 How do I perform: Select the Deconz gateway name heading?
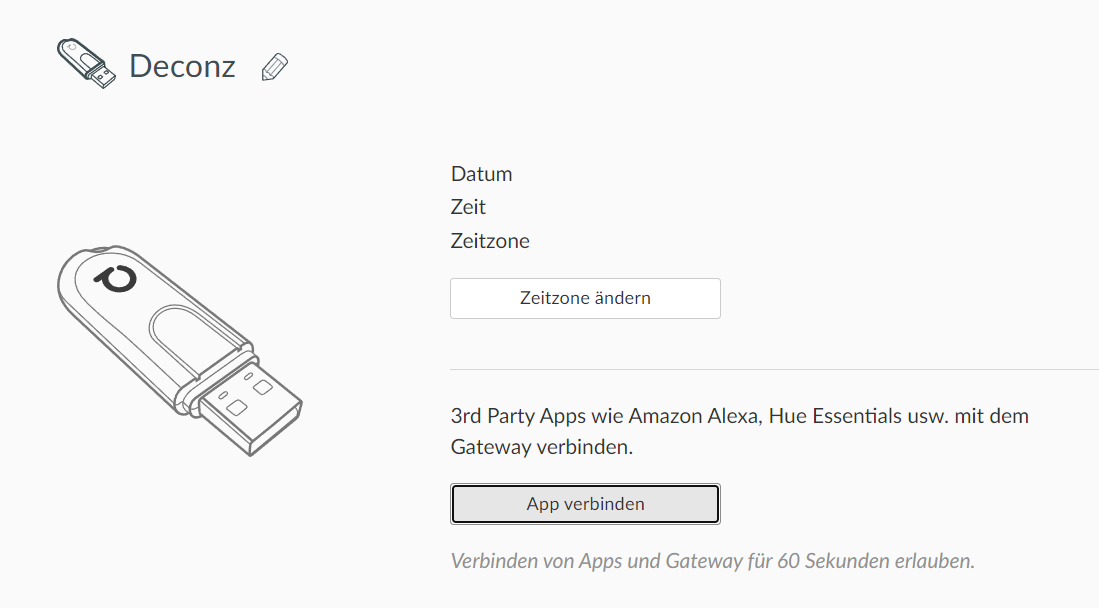pos(182,67)
